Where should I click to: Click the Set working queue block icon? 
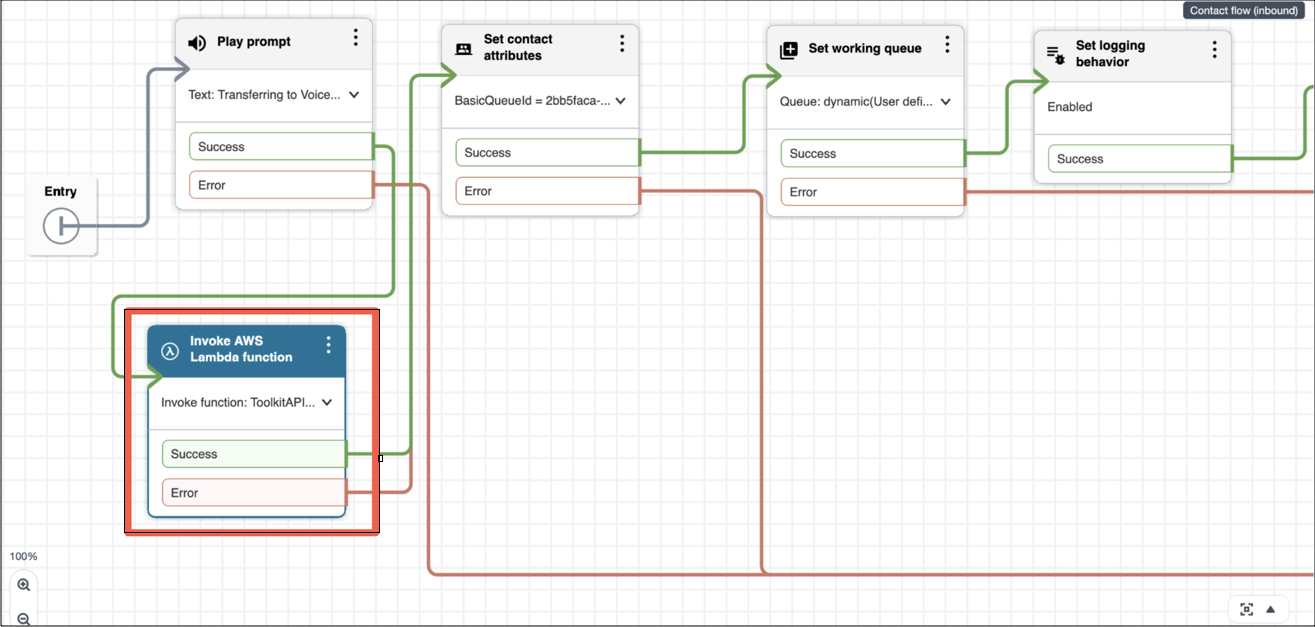click(788, 50)
